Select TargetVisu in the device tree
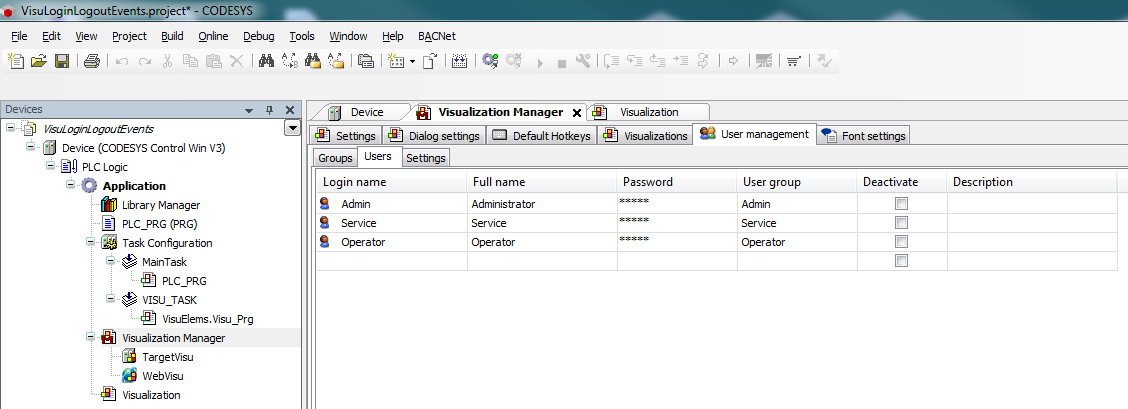Screen dimensions: 1128x409 tap(166, 357)
